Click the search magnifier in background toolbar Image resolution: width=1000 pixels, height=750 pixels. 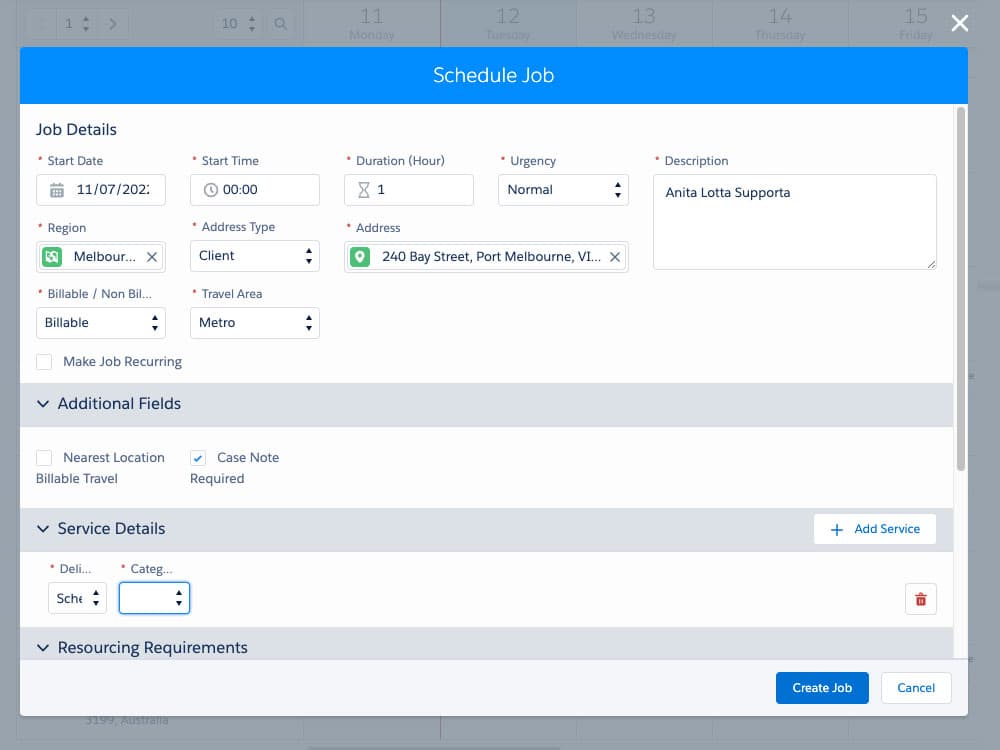tap(280, 24)
